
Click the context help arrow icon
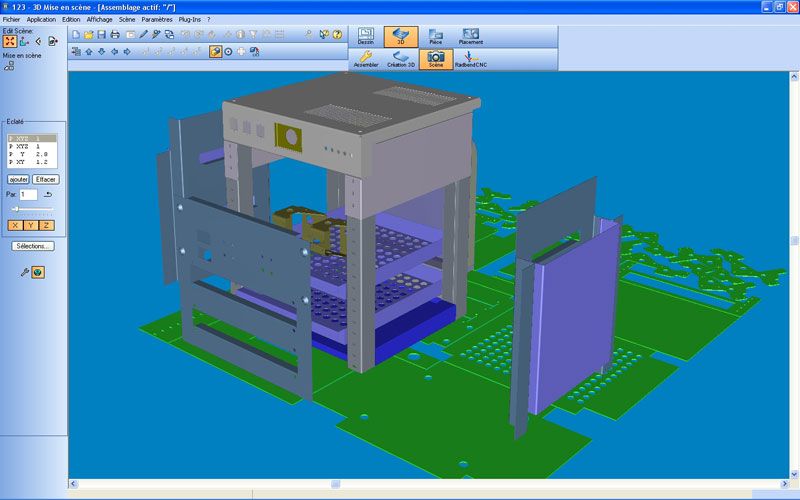click(324, 35)
